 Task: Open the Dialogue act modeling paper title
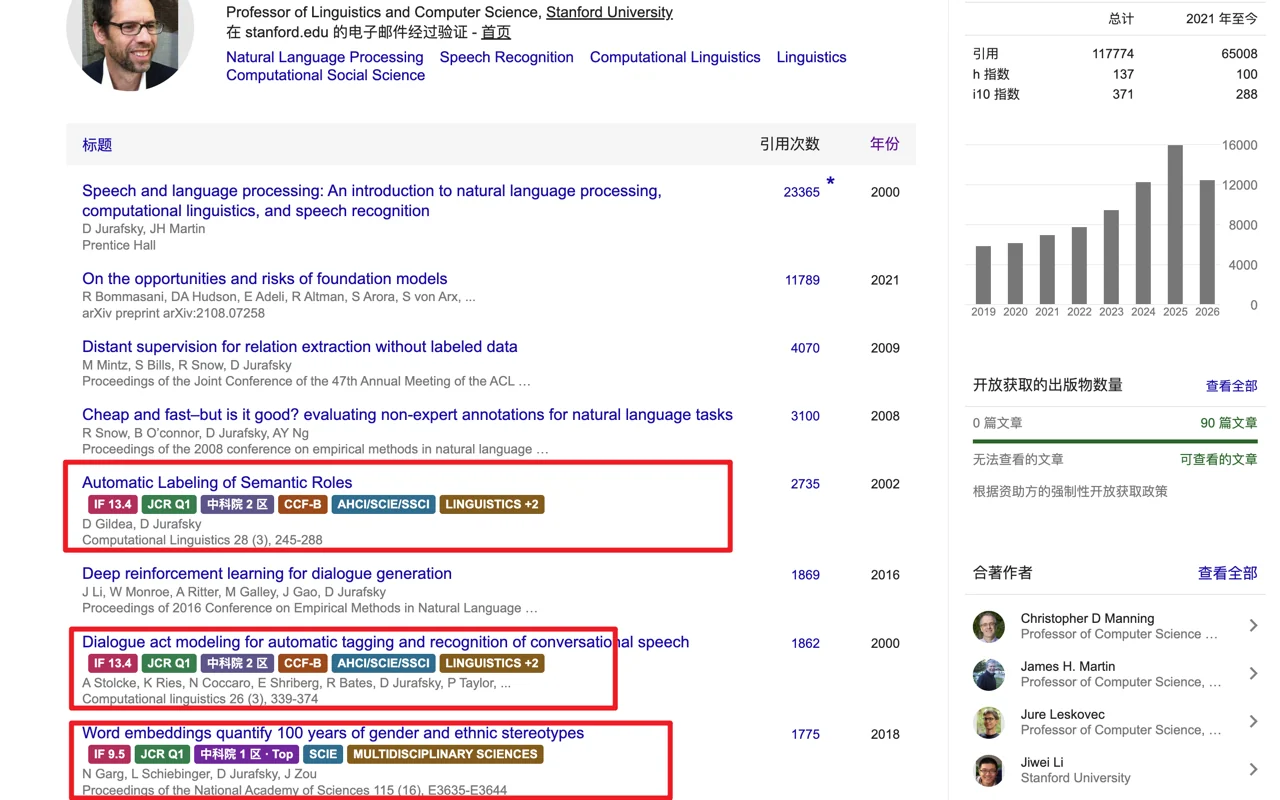[x=385, y=642]
